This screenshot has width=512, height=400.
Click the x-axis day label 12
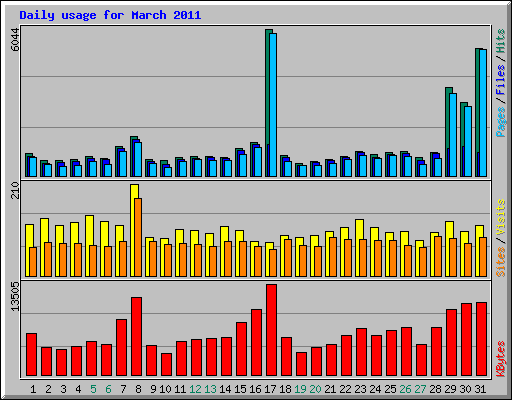click(195, 389)
